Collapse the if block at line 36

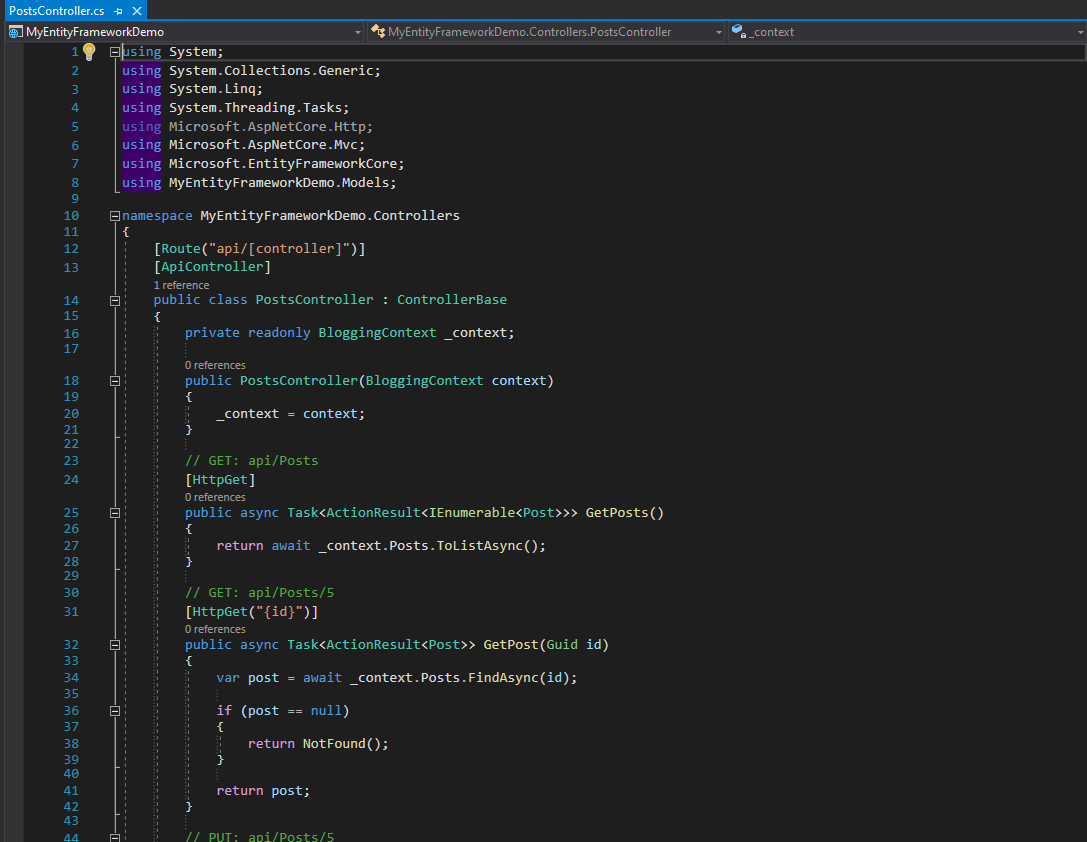(x=115, y=711)
